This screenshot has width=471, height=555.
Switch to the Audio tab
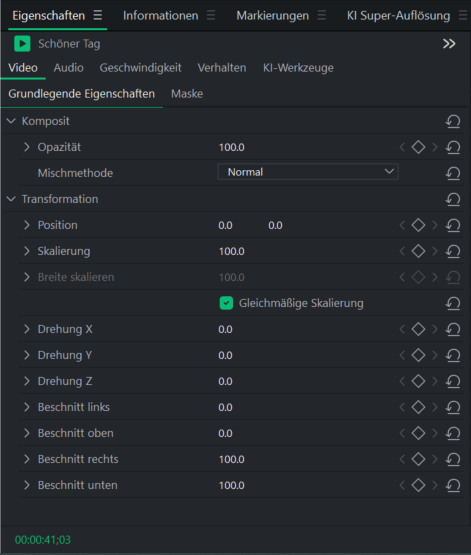coord(69,68)
